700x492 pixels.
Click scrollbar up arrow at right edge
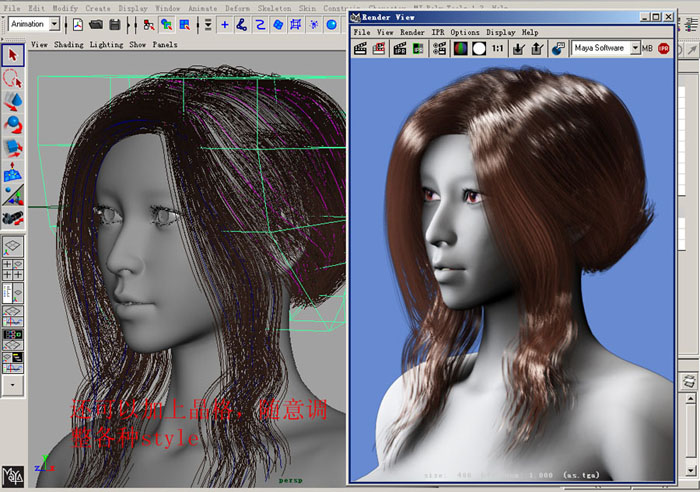690,398
